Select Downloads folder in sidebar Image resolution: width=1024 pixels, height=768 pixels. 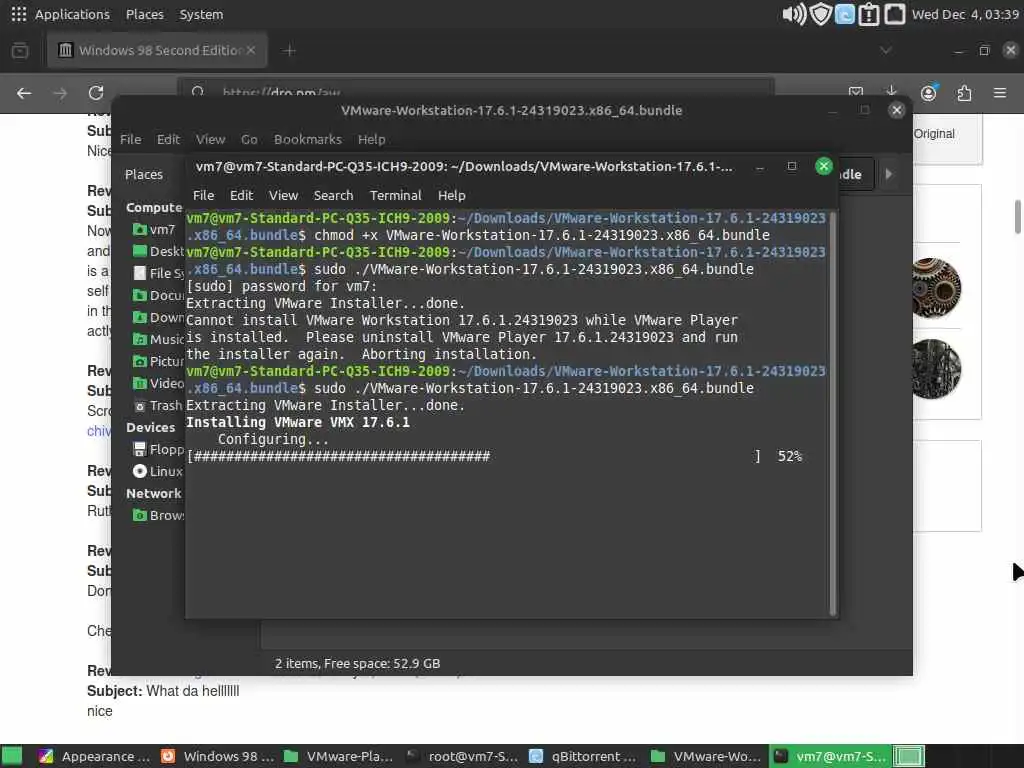point(157,317)
